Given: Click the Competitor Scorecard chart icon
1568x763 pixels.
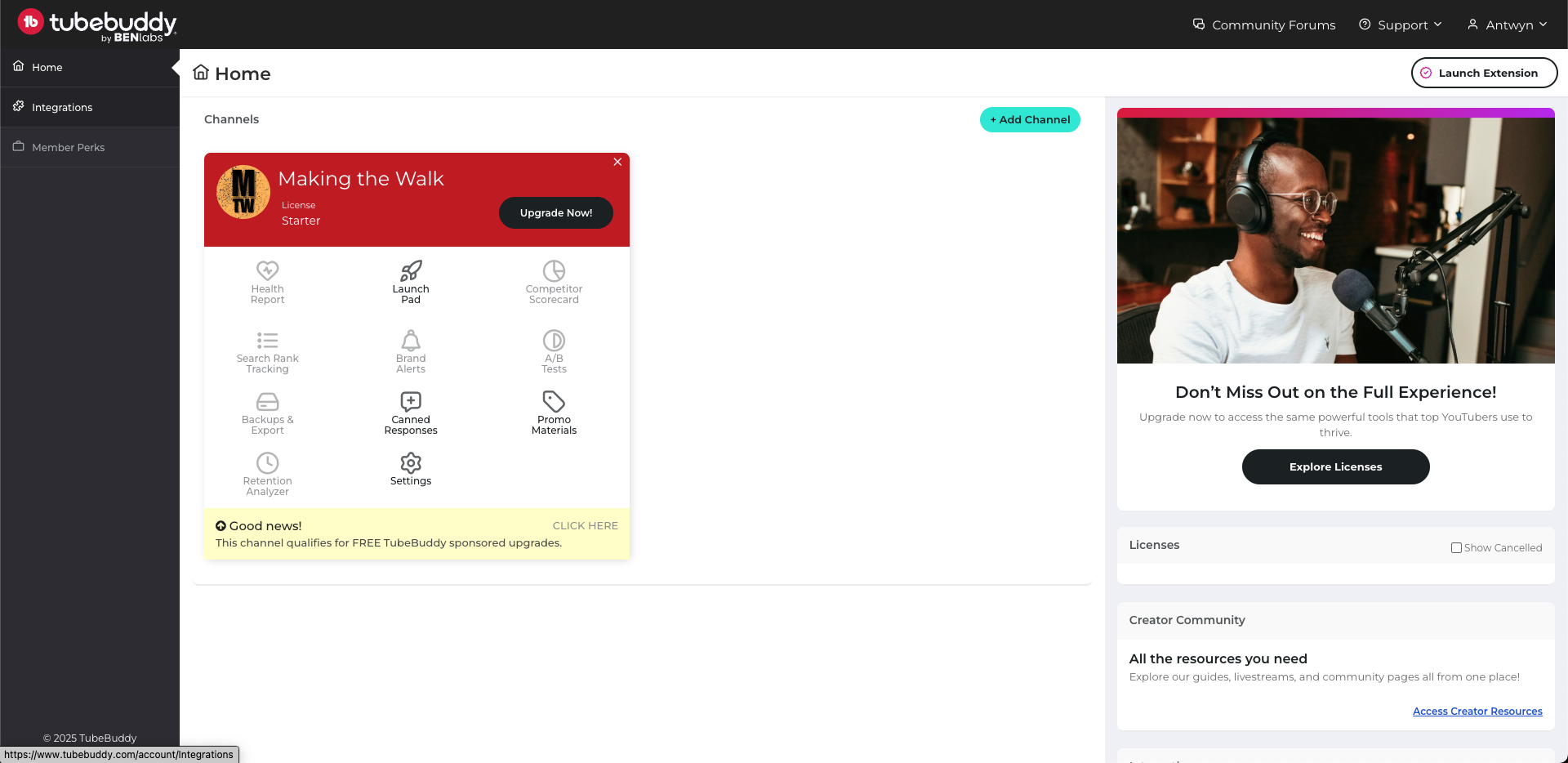Looking at the screenshot, I should tap(554, 271).
